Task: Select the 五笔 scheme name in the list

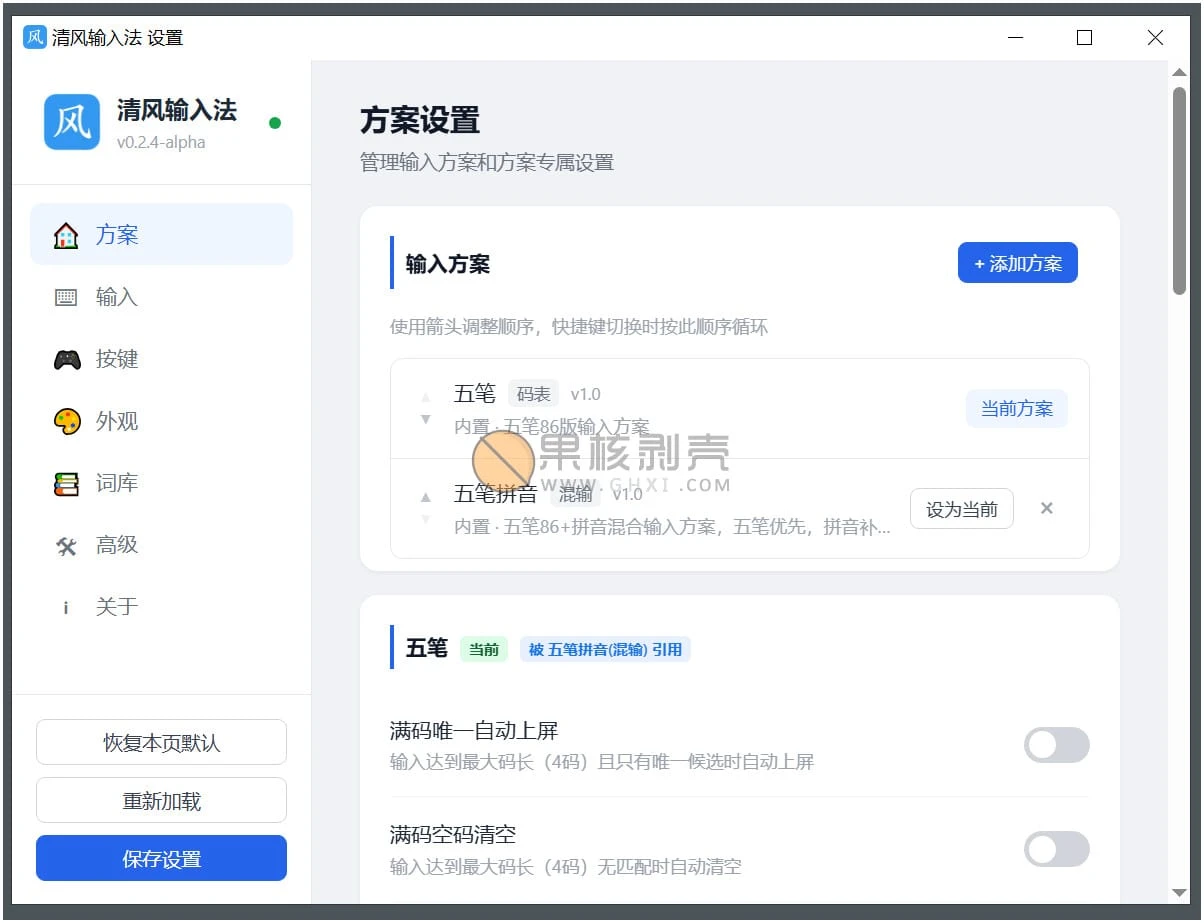Action: click(475, 394)
